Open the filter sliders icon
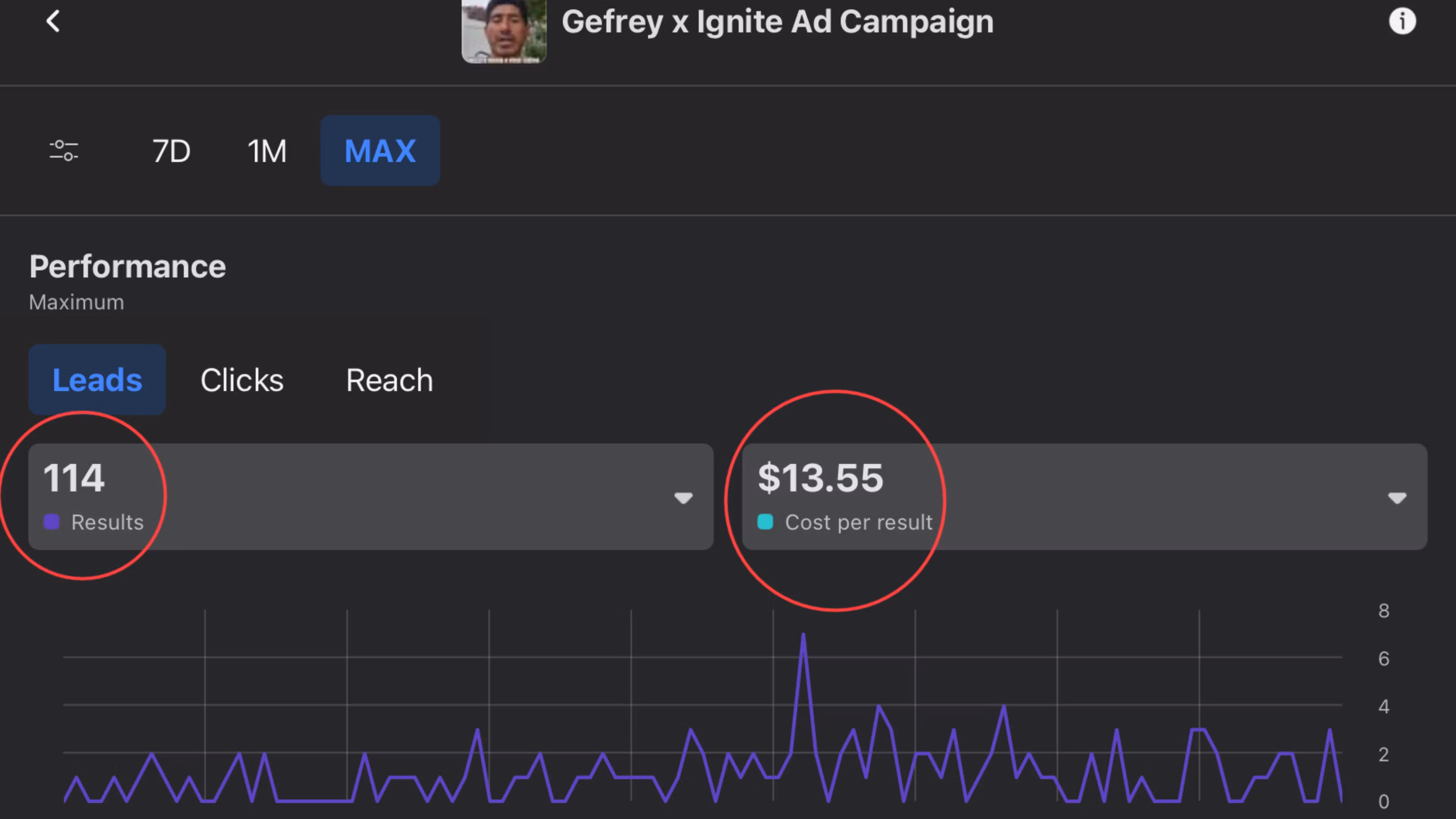 (64, 151)
